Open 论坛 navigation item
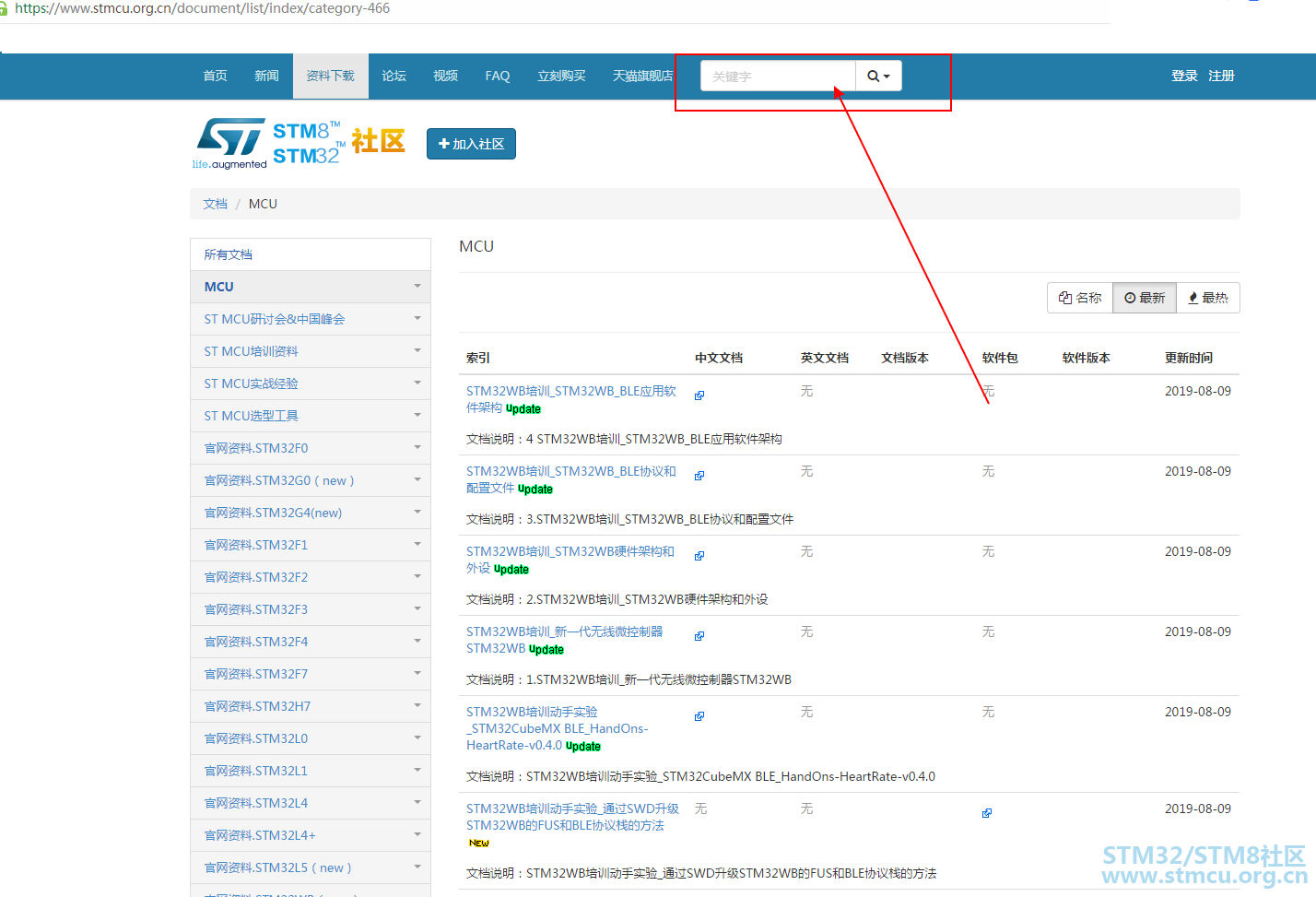 [x=394, y=76]
